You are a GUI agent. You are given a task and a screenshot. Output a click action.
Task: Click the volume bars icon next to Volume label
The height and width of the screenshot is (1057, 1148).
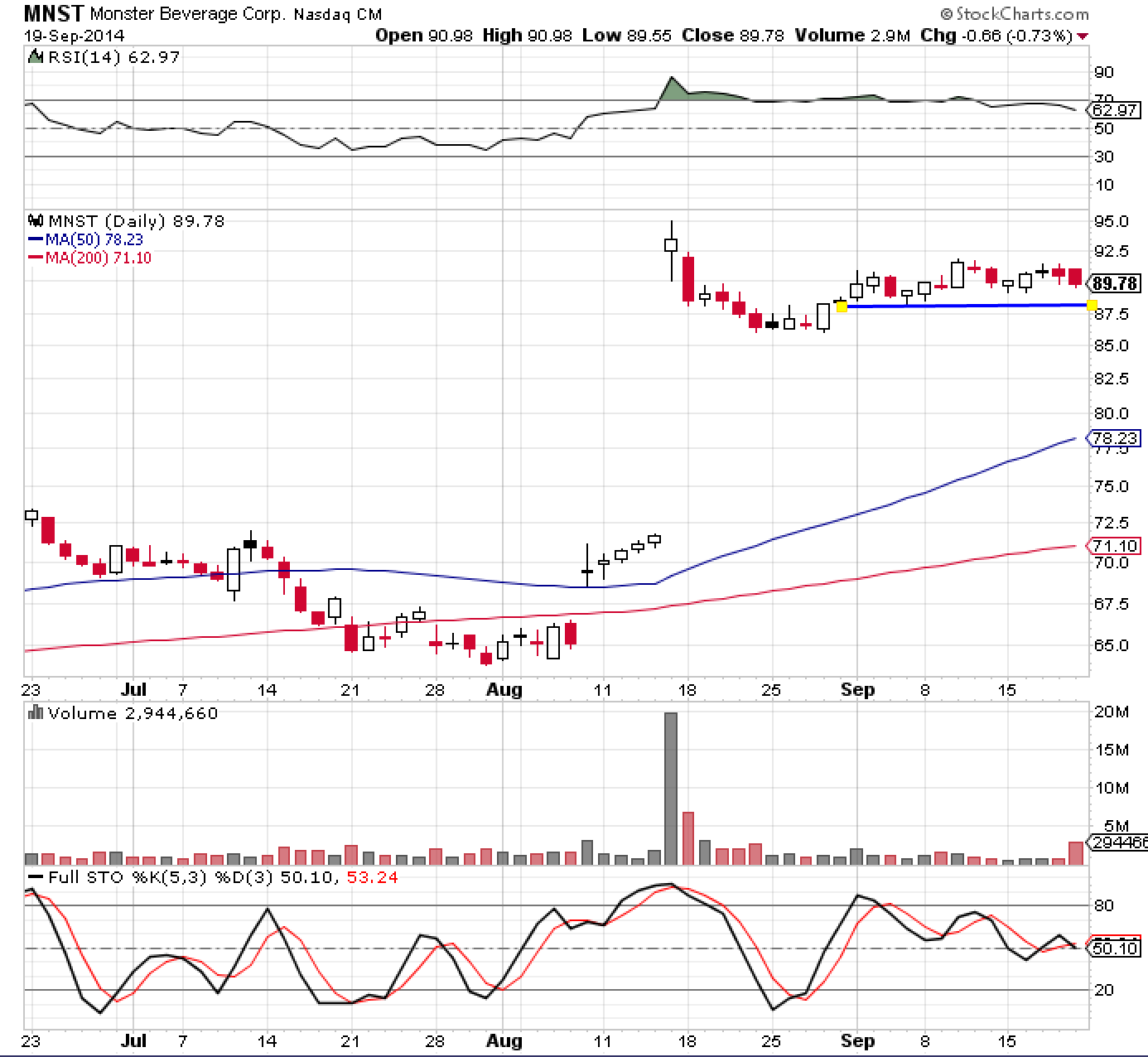36,713
